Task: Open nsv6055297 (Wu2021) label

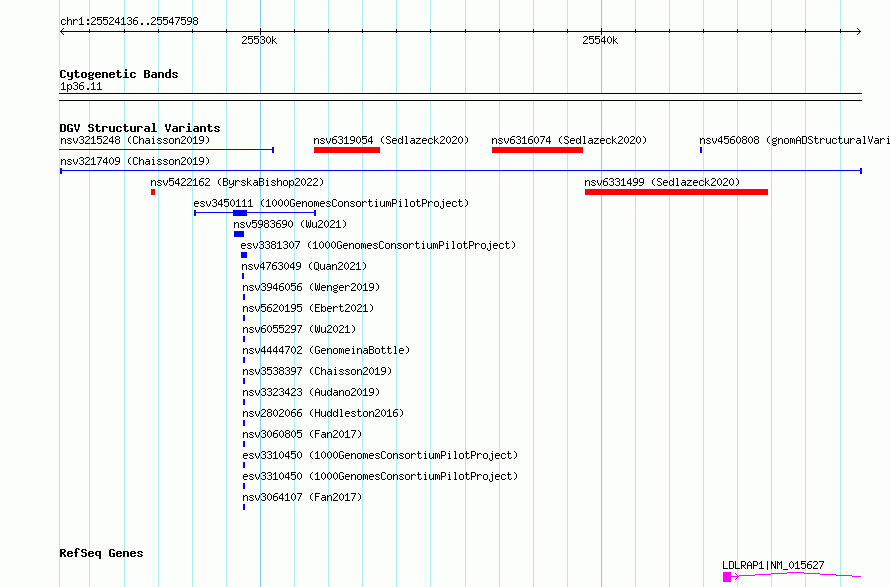Action: click(299, 329)
